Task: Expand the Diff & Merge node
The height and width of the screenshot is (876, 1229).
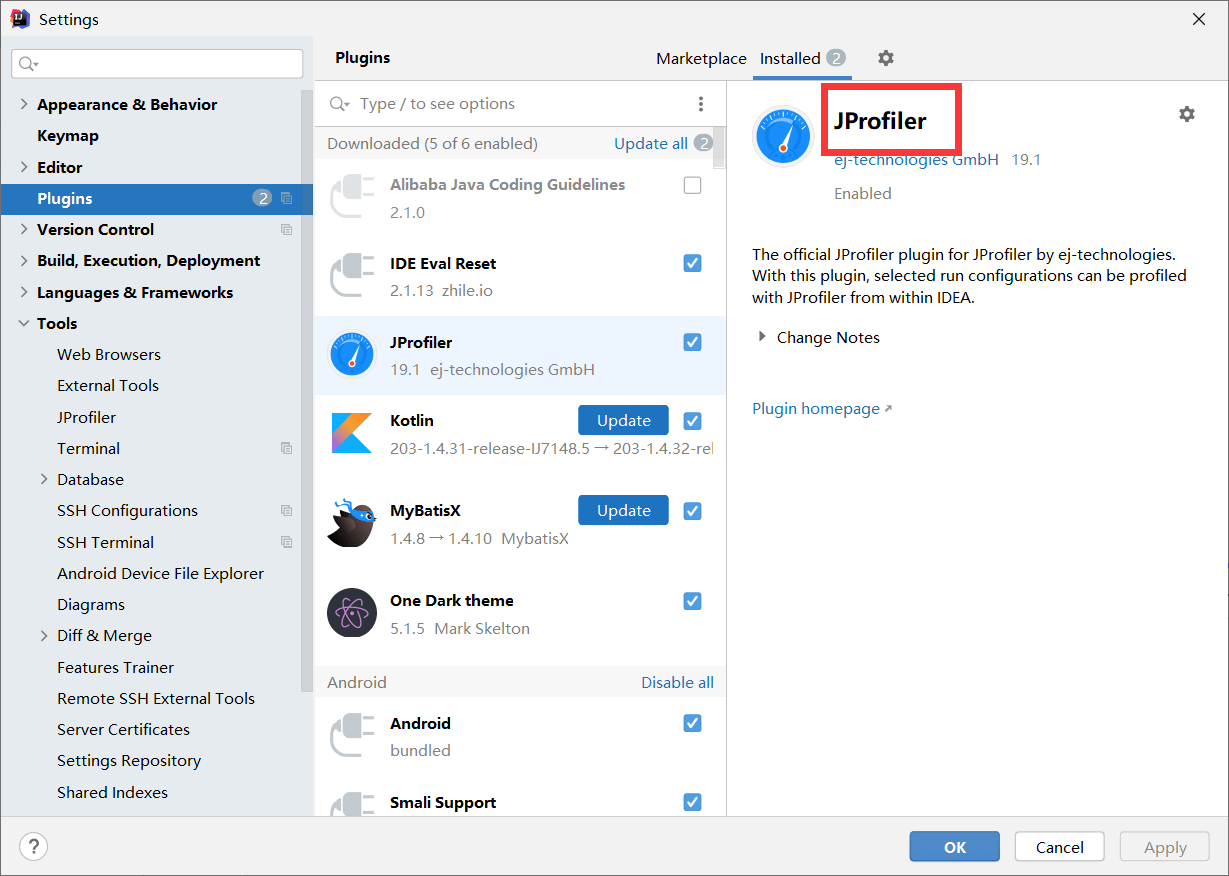Action: (44, 635)
